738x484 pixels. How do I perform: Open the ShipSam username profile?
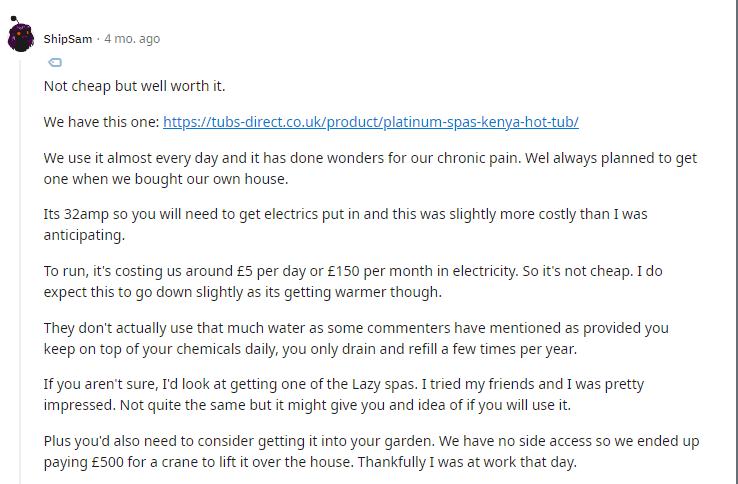tap(68, 39)
